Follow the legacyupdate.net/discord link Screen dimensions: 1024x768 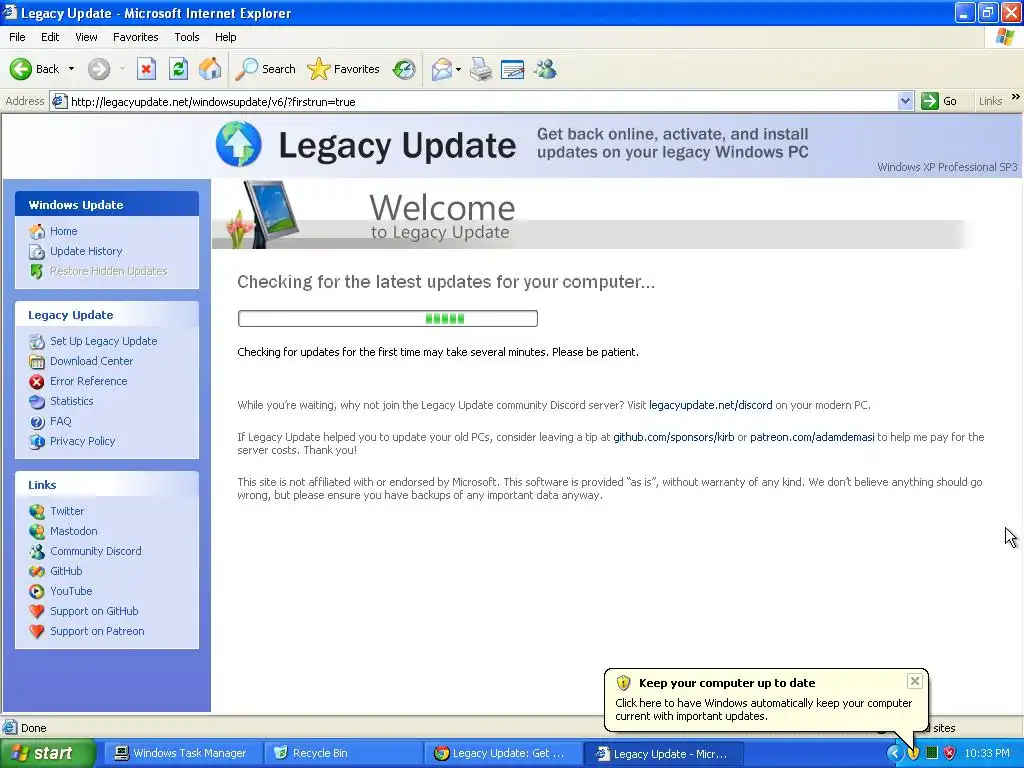[x=711, y=405]
